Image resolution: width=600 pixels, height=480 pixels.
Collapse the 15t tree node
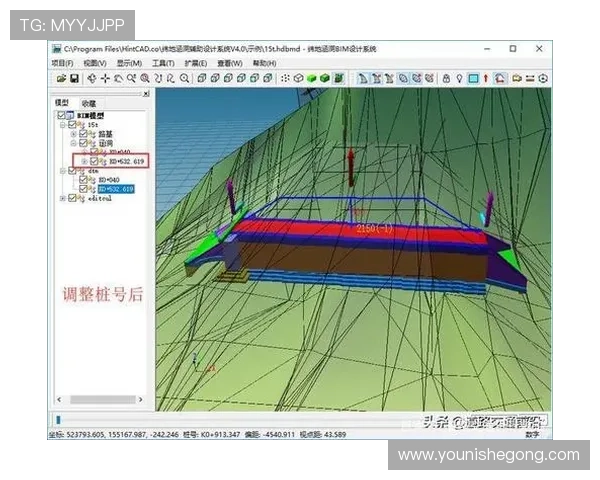(63, 125)
